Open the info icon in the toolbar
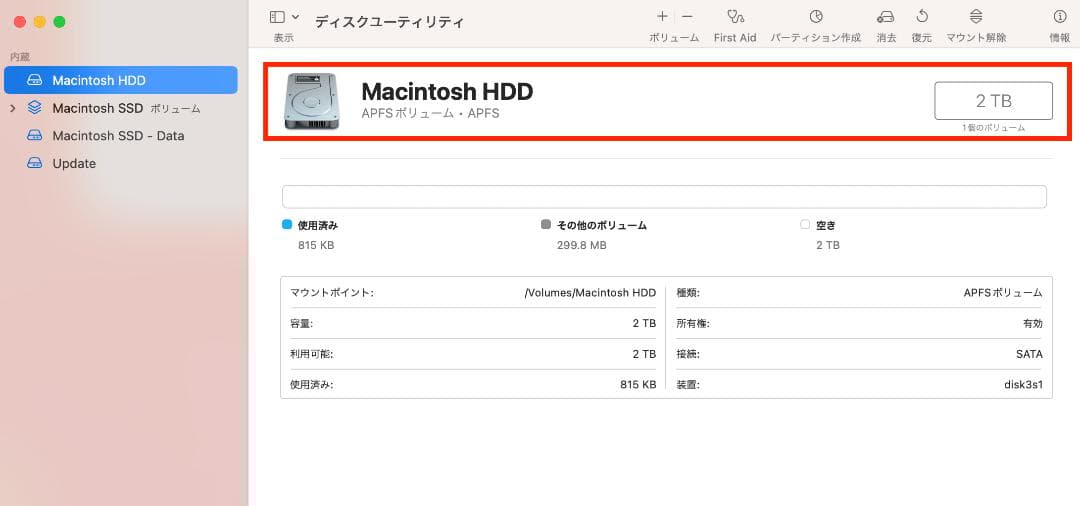The image size is (1080, 506). [x=1059, y=17]
